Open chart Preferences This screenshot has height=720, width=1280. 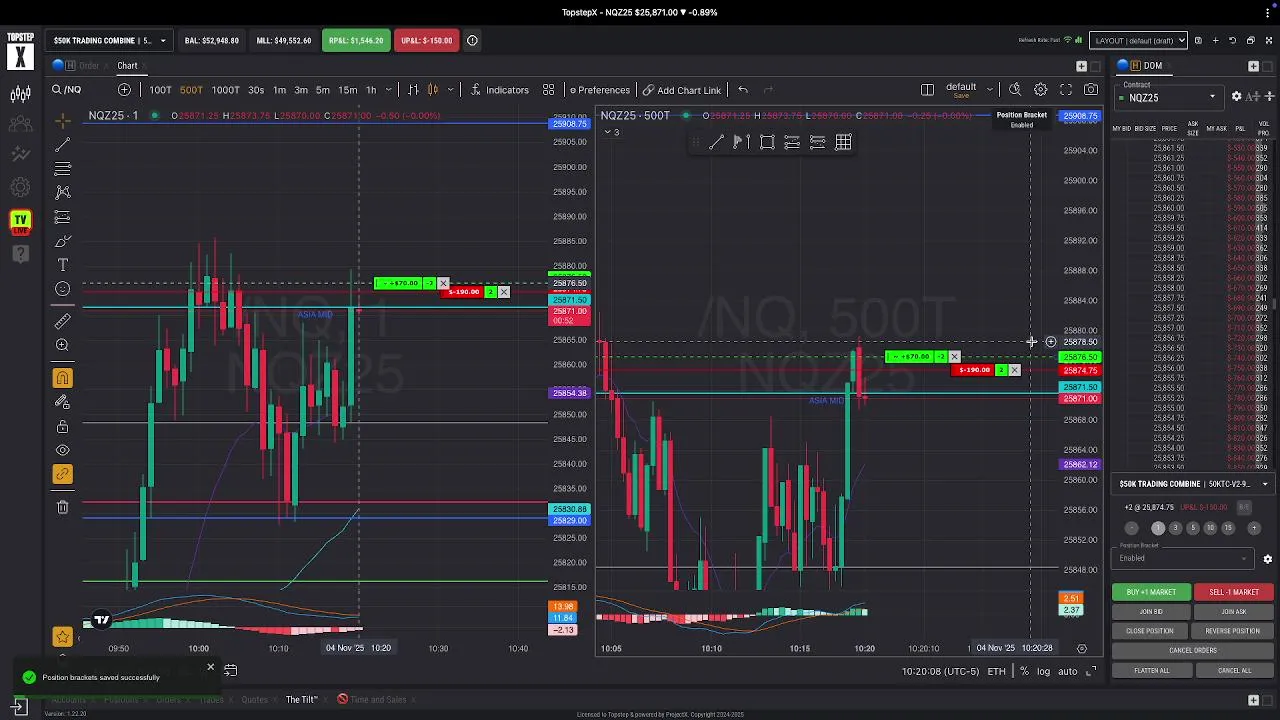(599, 90)
